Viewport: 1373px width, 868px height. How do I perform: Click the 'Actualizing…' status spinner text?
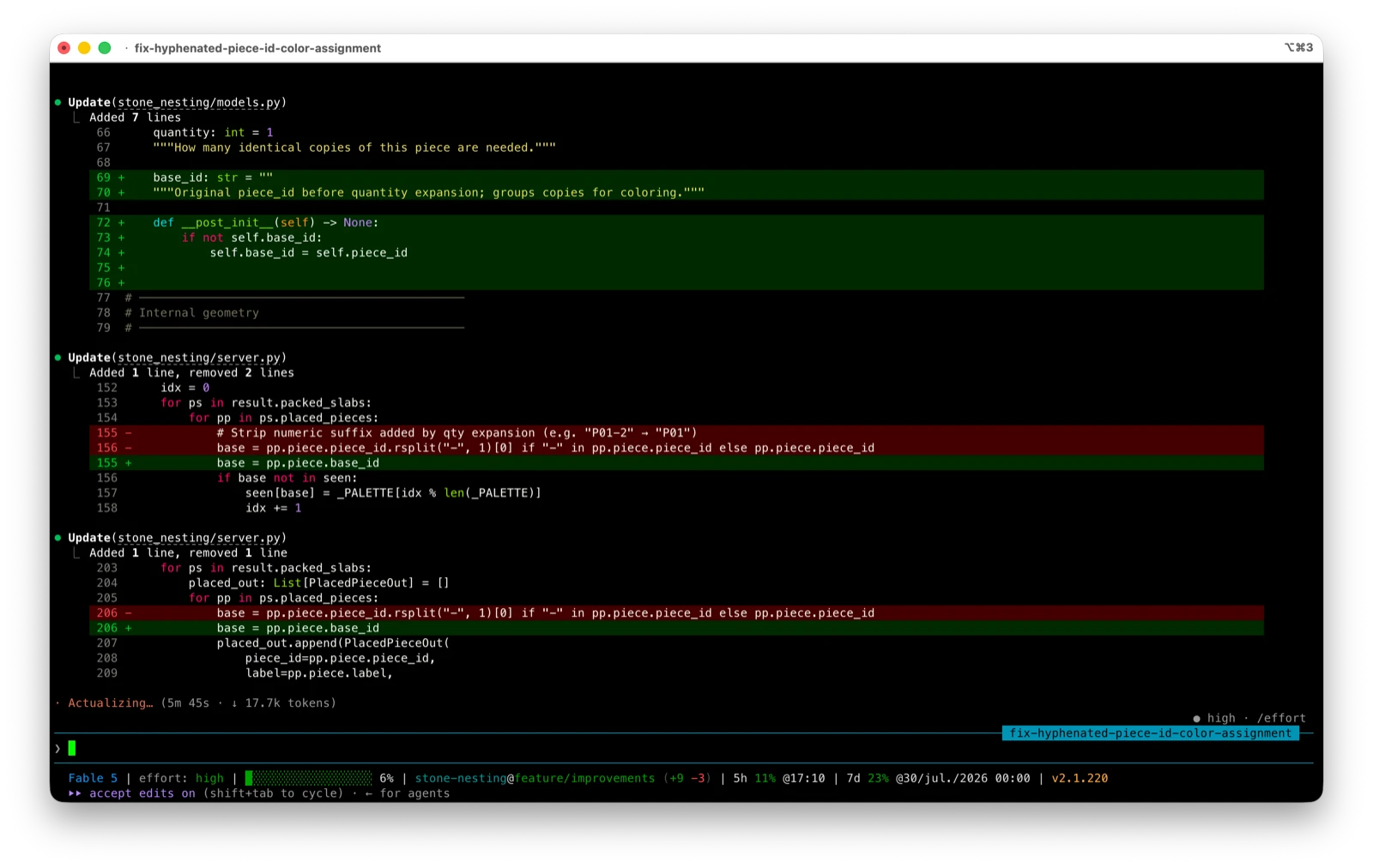pyautogui.click(x=110, y=703)
